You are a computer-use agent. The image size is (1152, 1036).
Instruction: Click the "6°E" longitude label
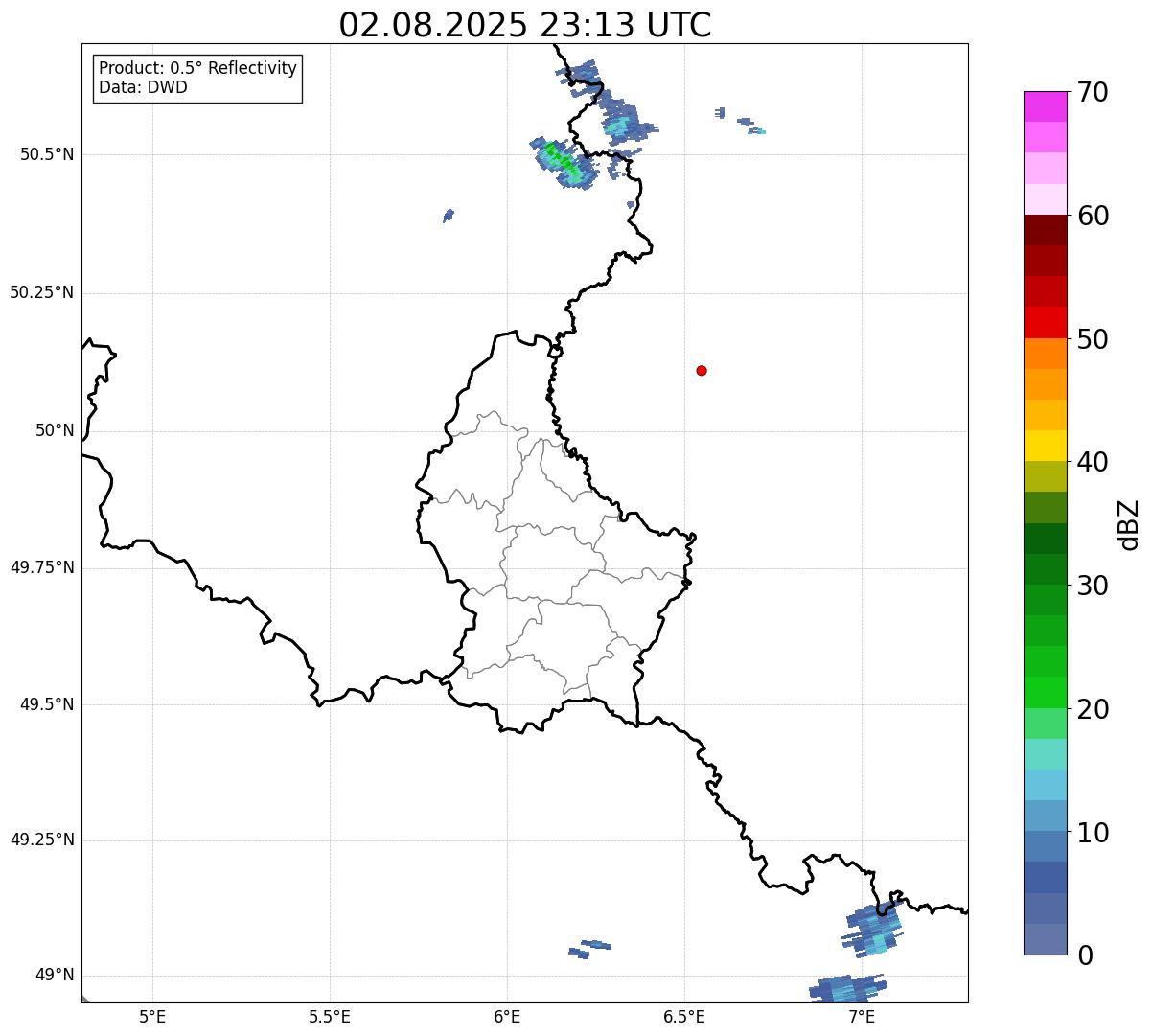click(x=507, y=1016)
